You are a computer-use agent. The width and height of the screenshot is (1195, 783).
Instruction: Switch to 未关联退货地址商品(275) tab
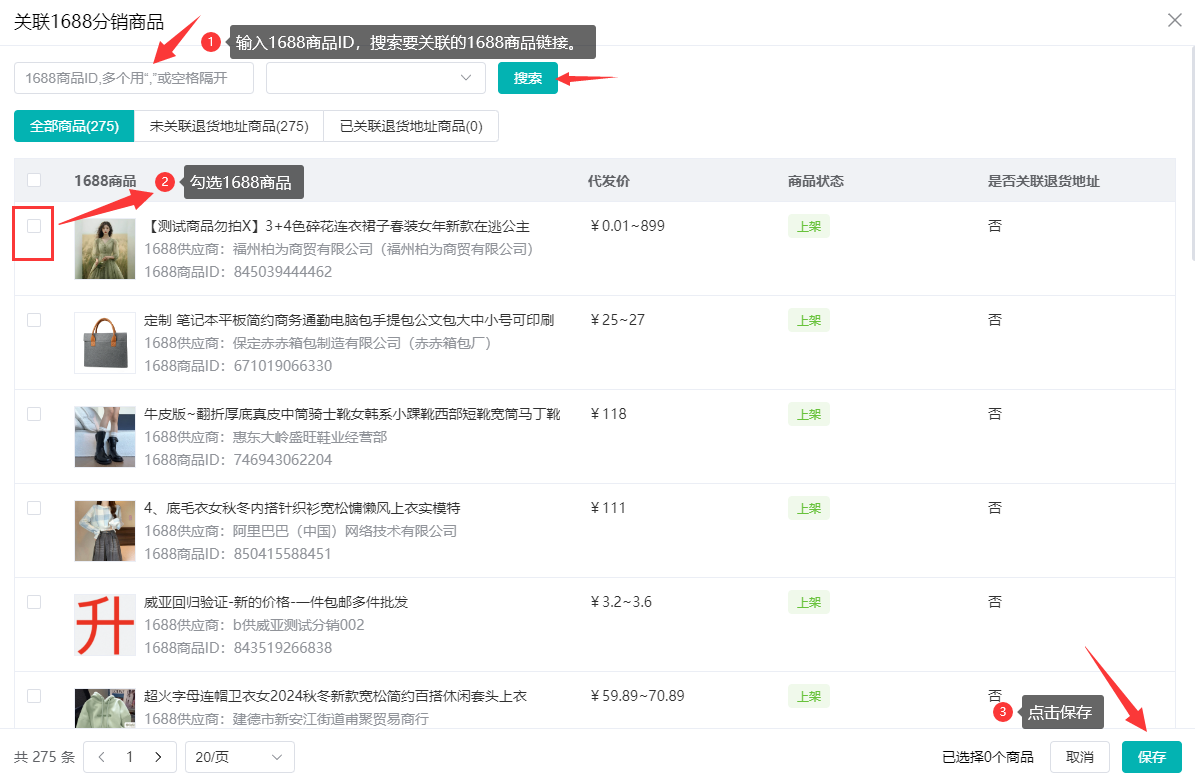pos(229,126)
